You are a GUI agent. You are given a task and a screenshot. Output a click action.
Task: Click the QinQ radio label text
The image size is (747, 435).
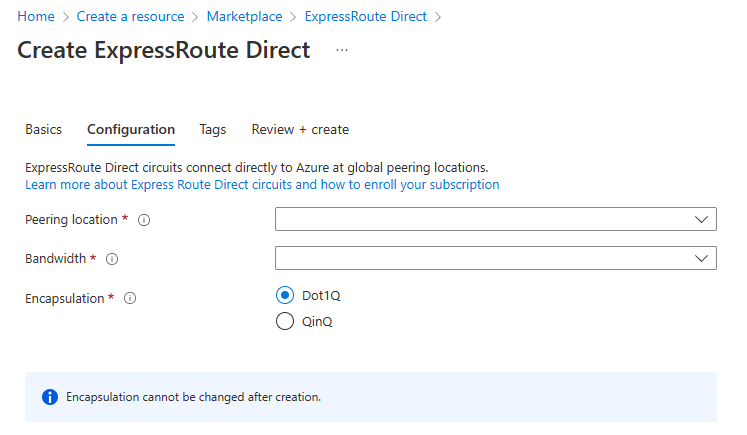(315, 322)
